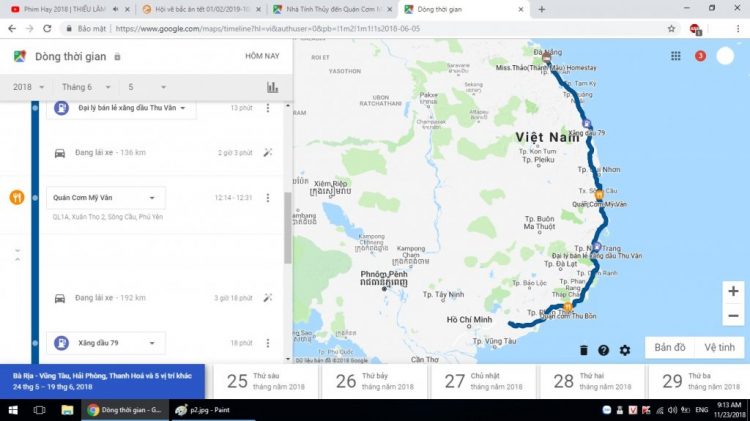Select day 29 Thứ ba card

698,381
